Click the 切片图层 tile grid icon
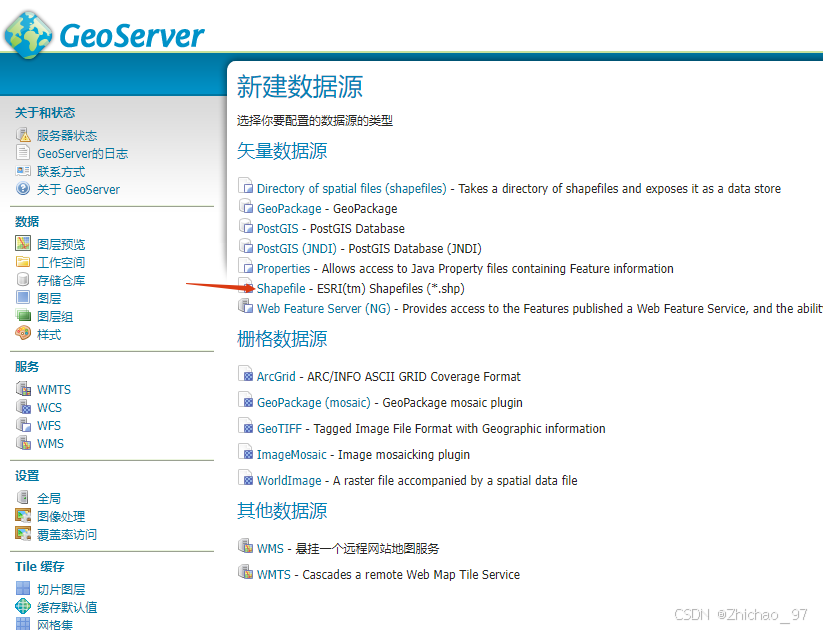823x630 pixels. [23, 588]
